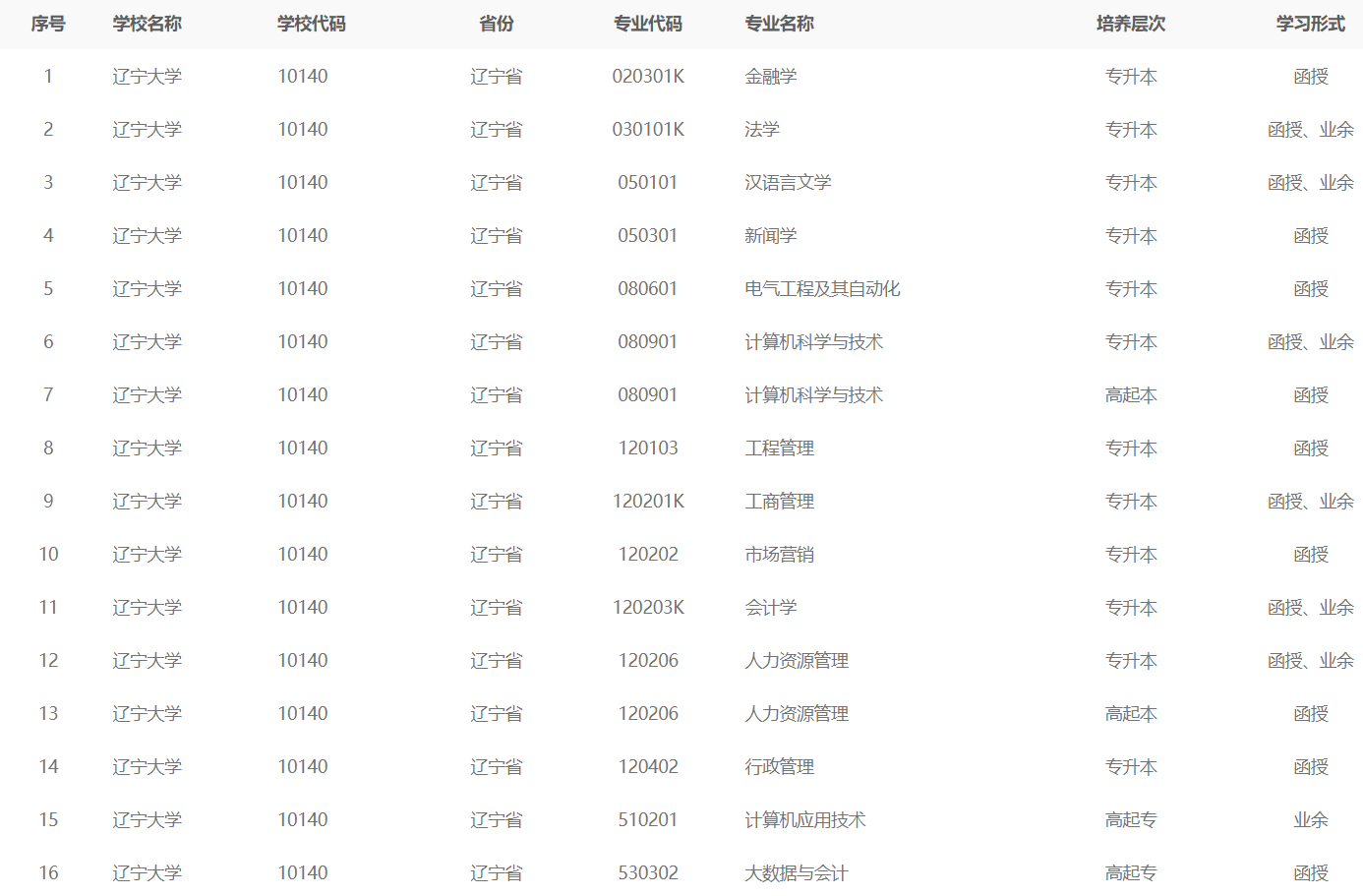Viewport: 1363px width, 896px height.
Task: Click major code 120402
Action: (x=648, y=767)
